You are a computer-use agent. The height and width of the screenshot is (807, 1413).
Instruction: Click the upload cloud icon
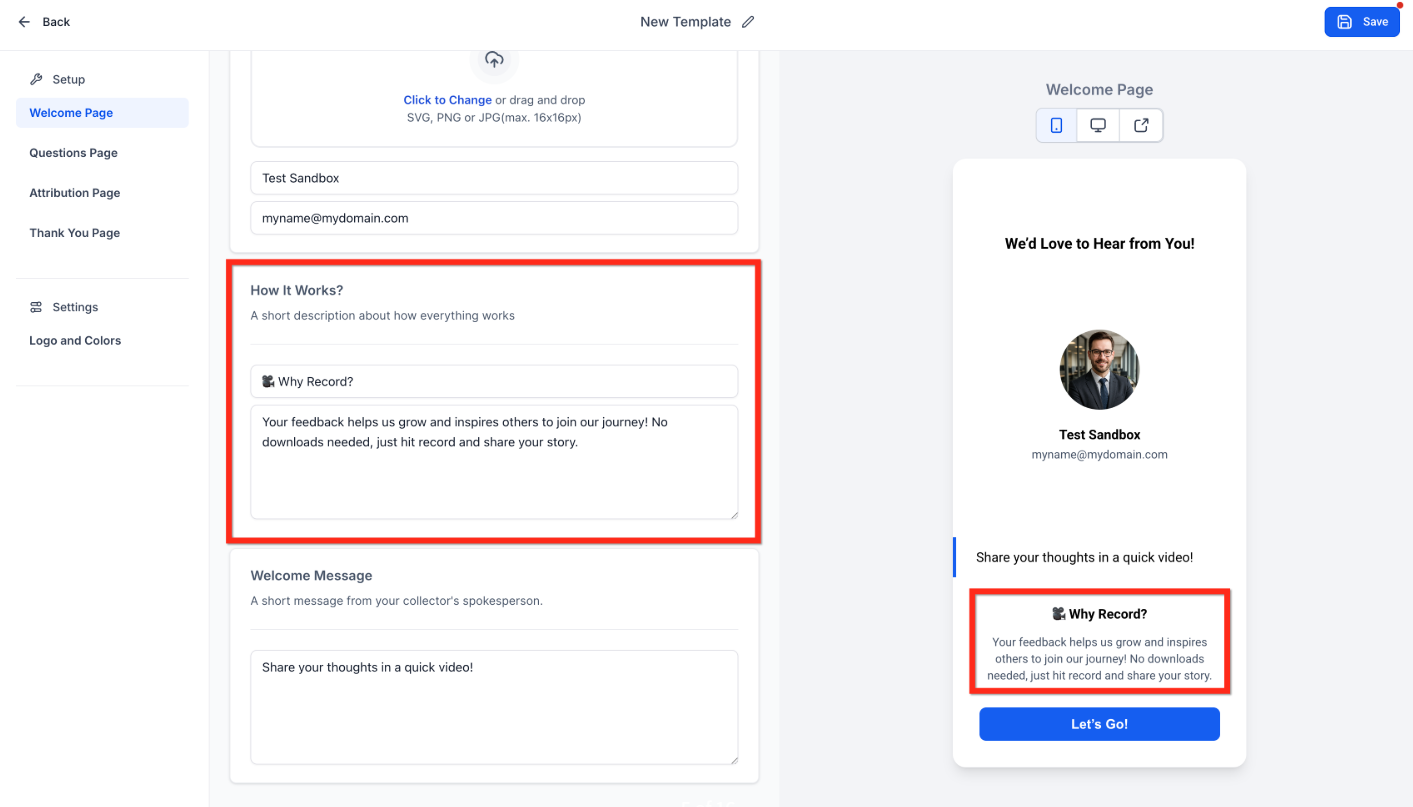pos(494,60)
